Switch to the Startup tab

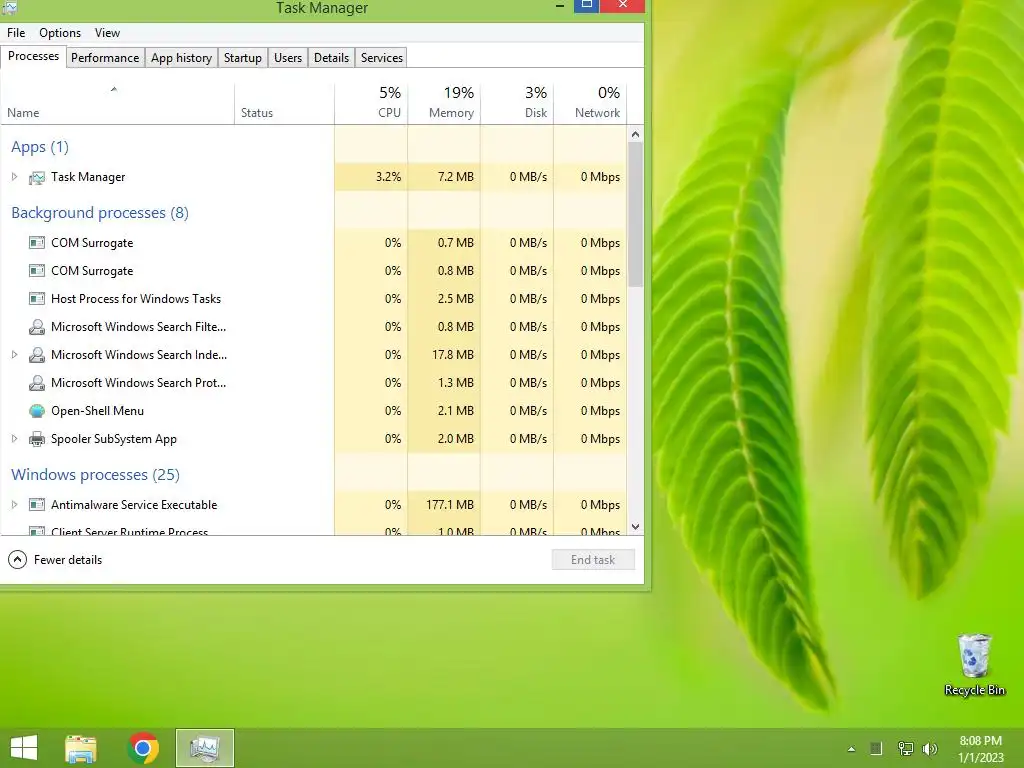click(243, 57)
